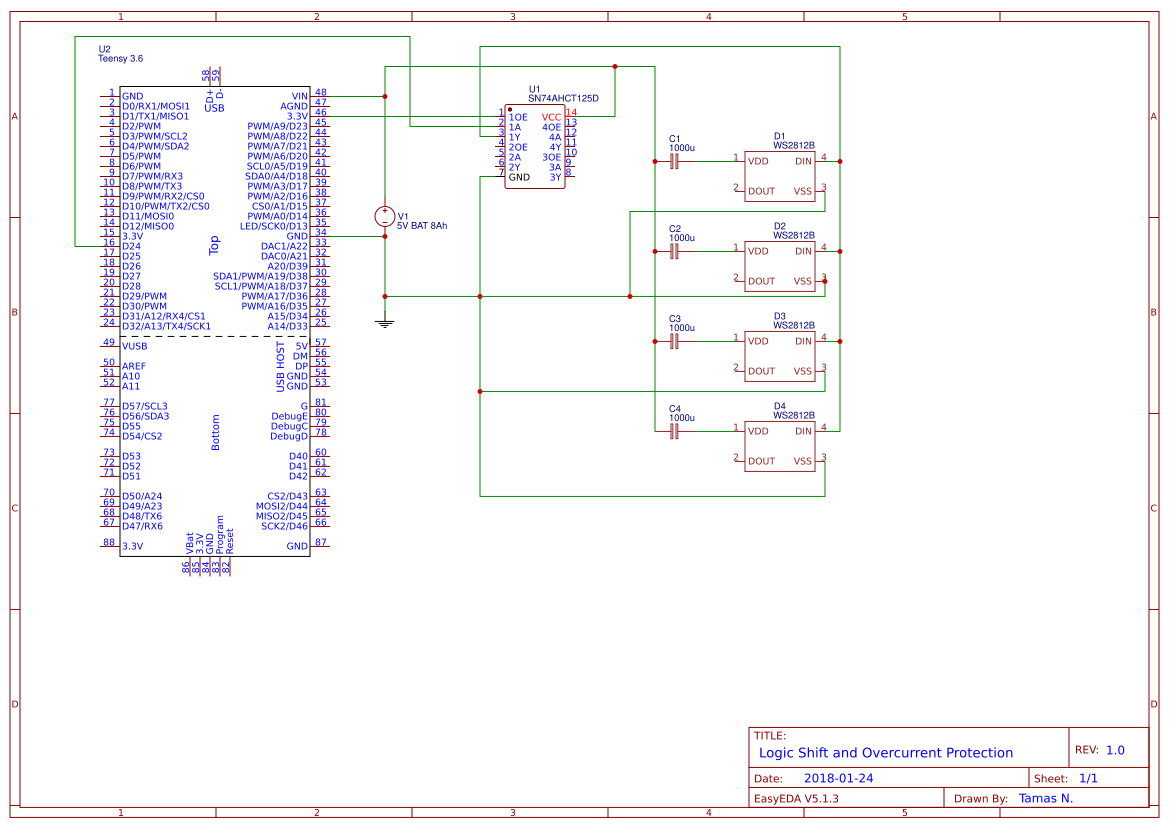Click the 5V BAT 8Ah label

click(x=421, y=225)
